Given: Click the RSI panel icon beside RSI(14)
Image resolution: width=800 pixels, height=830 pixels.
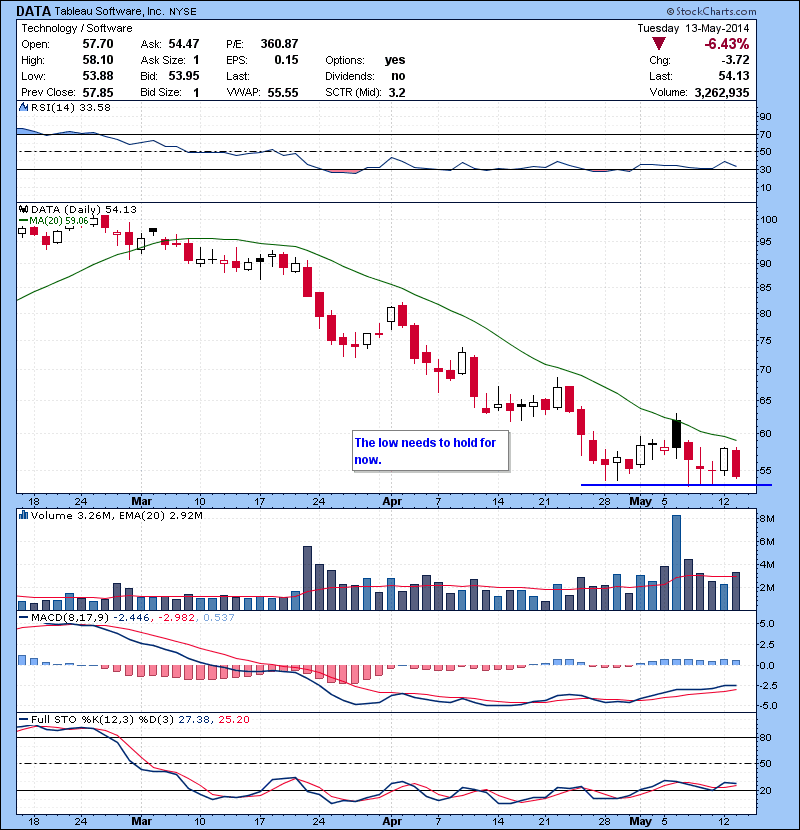Looking at the screenshot, I should (x=23, y=107).
